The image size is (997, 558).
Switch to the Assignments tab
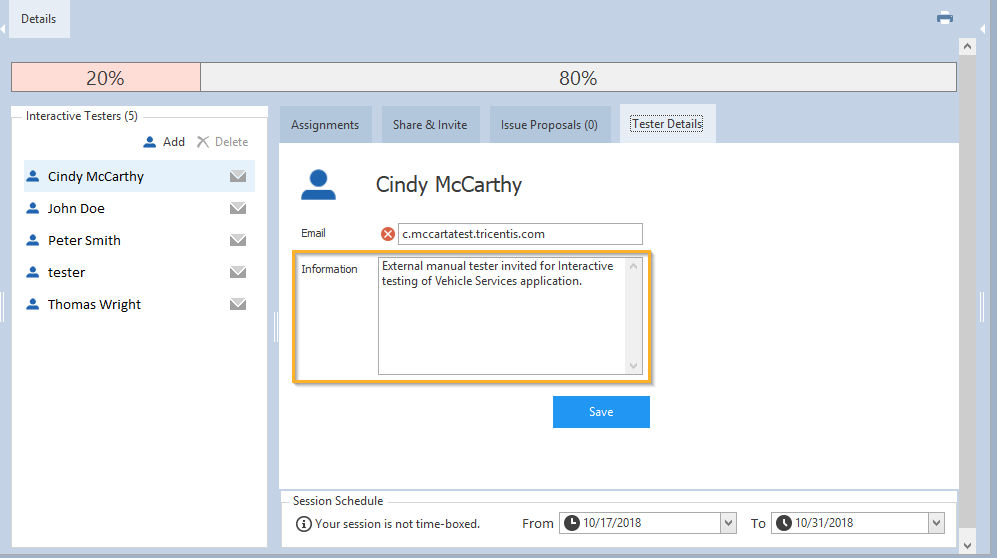325,125
